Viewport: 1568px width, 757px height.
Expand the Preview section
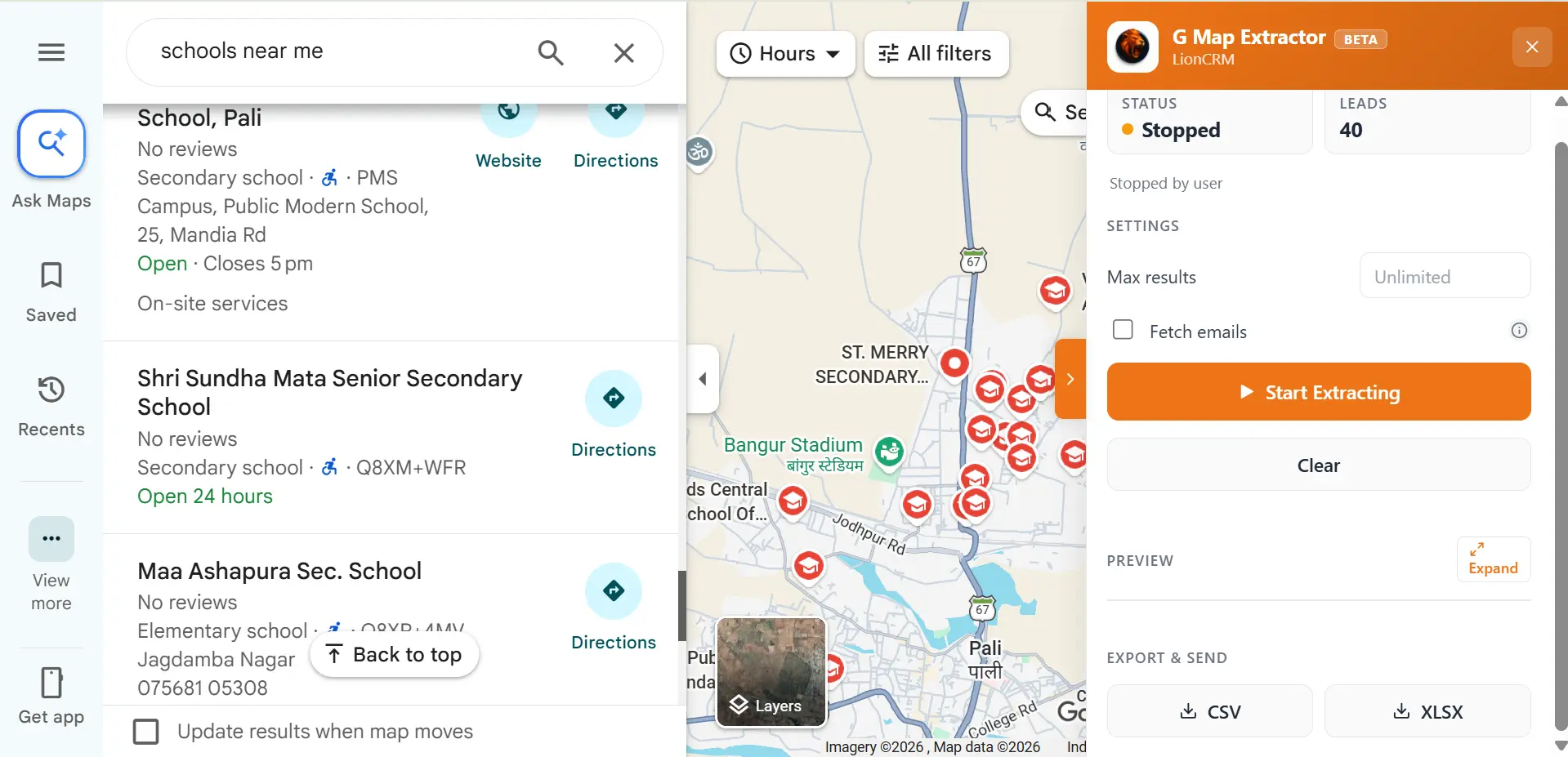tap(1493, 559)
